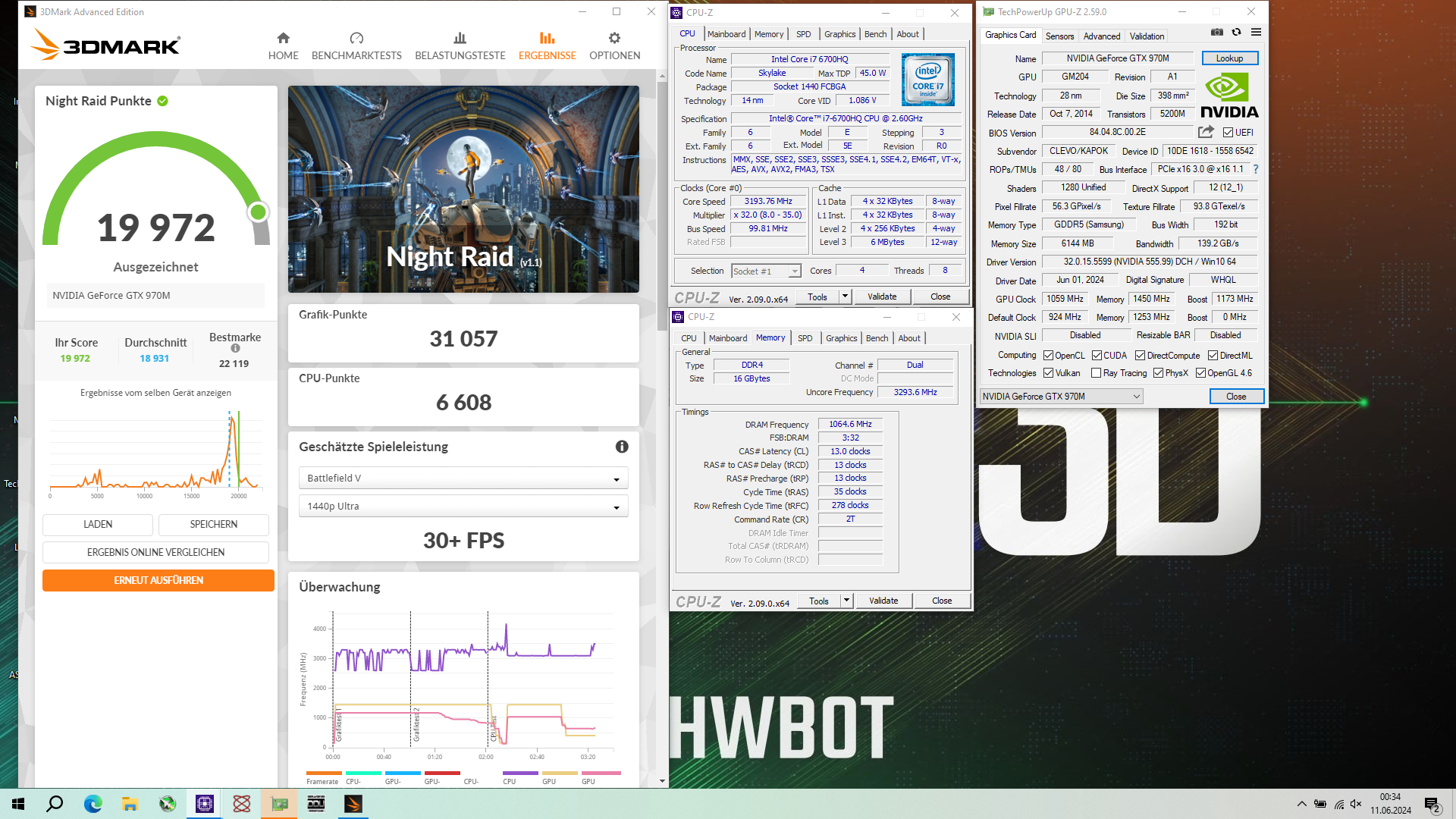Open Windows search from the taskbar
This screenshot has width=1456, height=819.
point(55,804)
